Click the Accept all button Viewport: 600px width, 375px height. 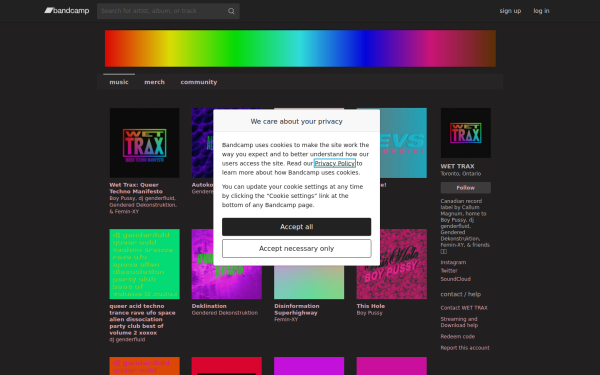click(297, 227)
